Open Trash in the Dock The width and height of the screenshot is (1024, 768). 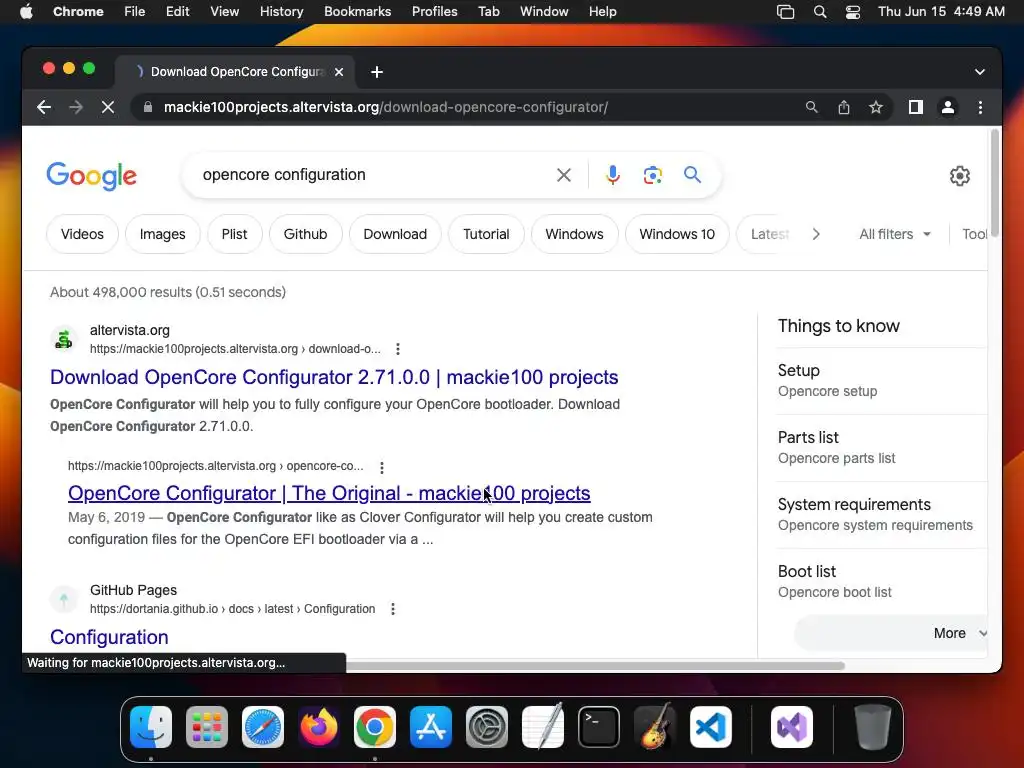(x=872, y=727)
